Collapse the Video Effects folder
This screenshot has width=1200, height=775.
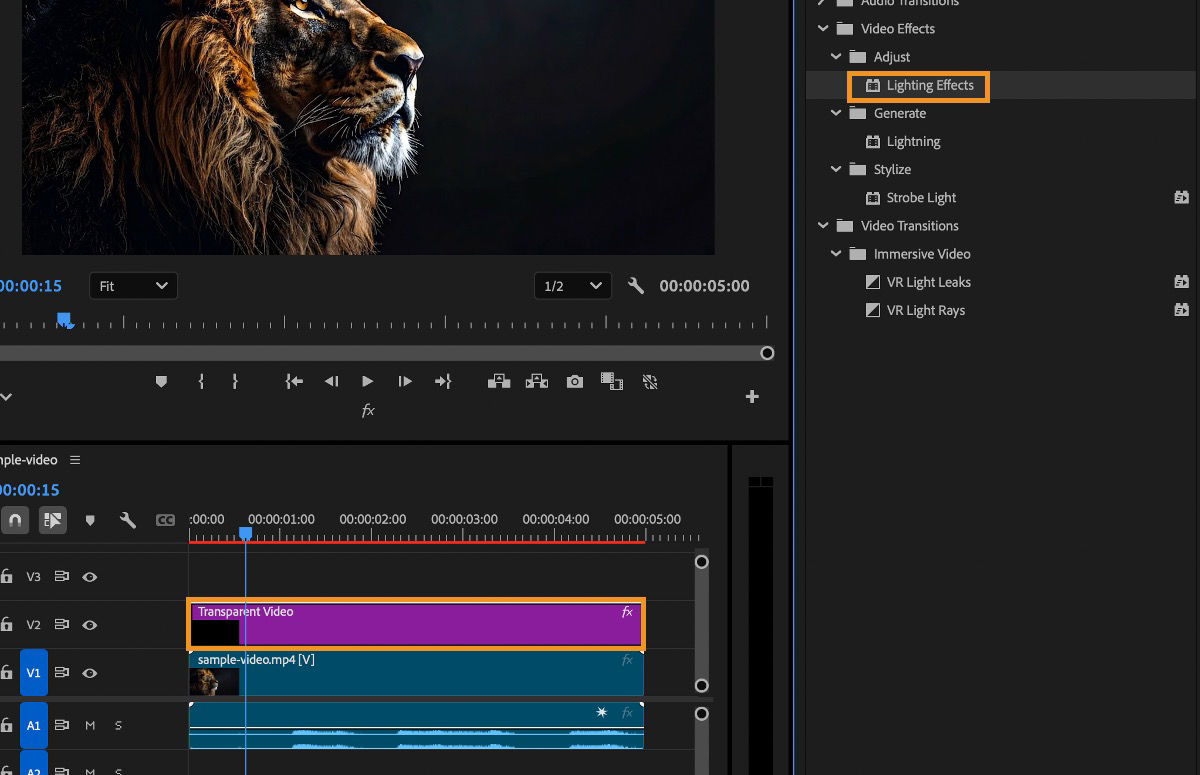tap(823, 28)
